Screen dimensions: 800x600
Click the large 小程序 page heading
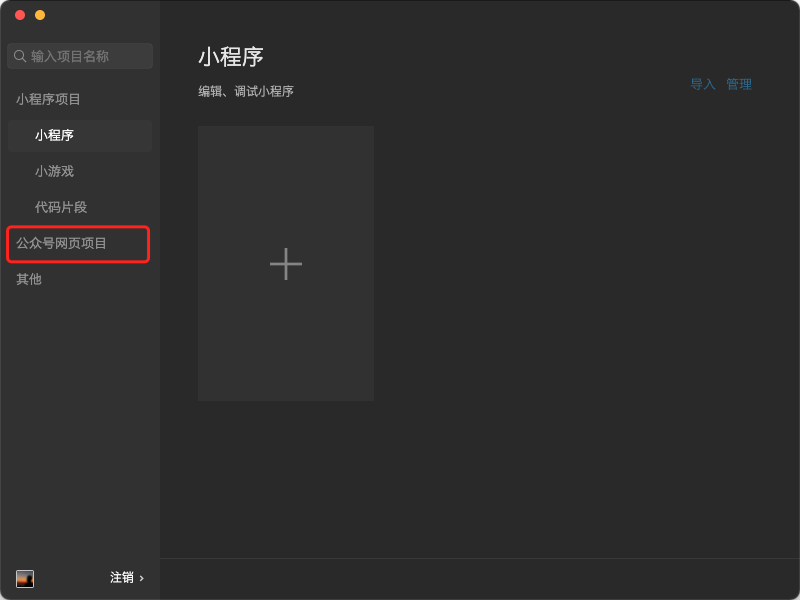click(231, 57)
